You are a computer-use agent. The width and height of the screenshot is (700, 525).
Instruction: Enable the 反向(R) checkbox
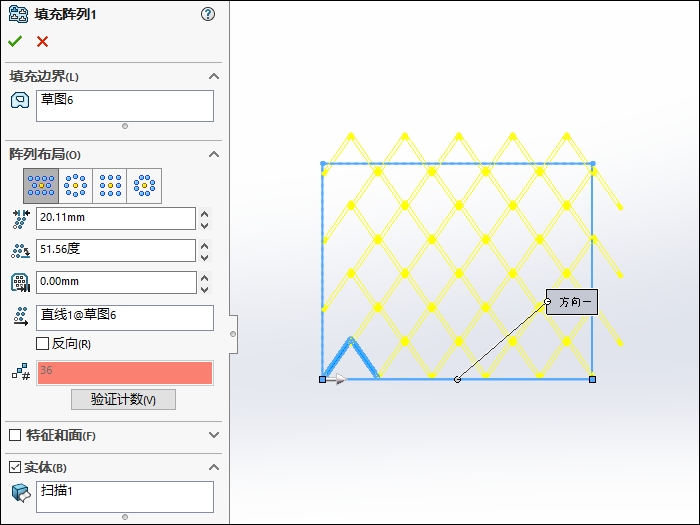pos(42,344)
